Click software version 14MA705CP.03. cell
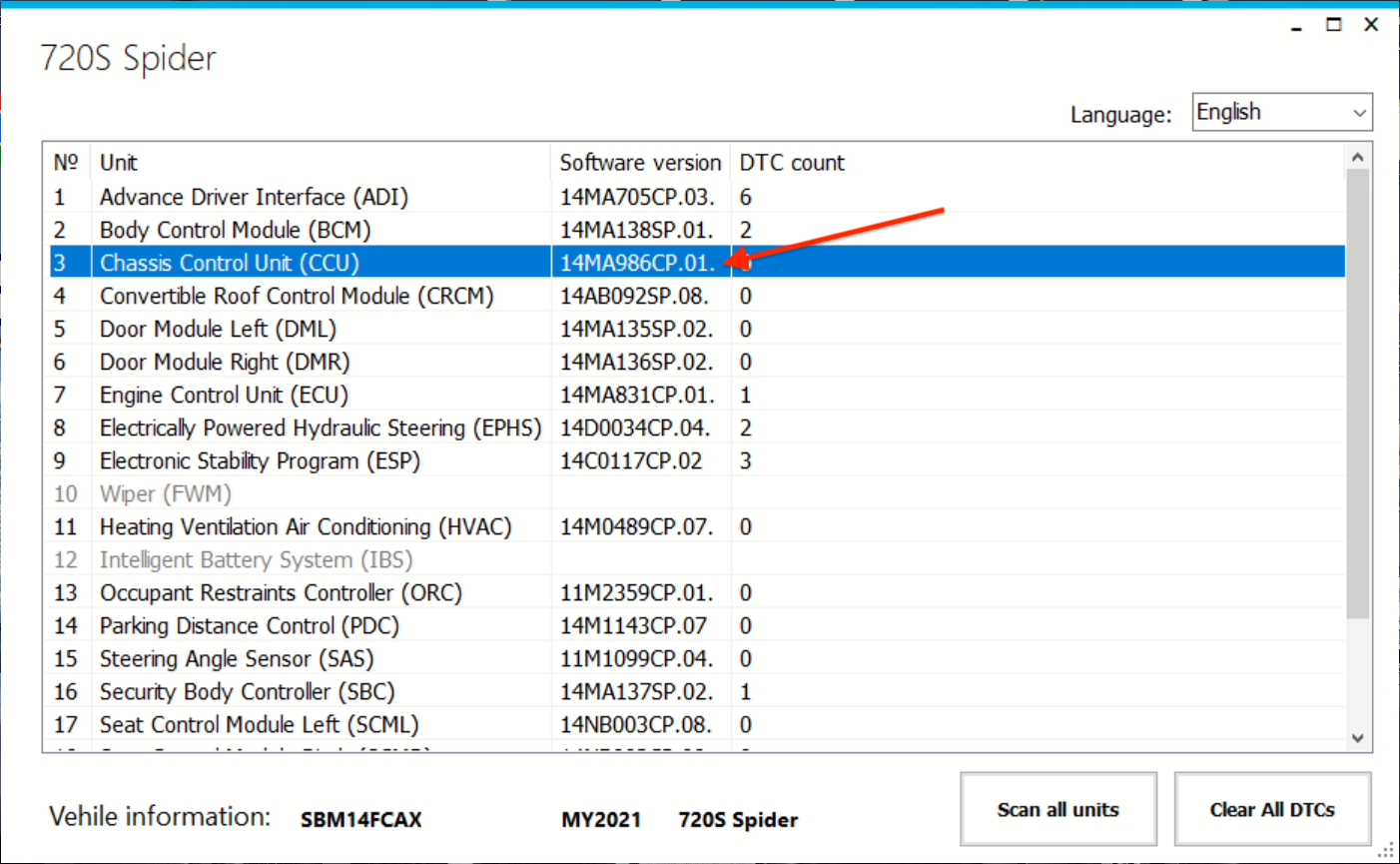 pos(637,197)
